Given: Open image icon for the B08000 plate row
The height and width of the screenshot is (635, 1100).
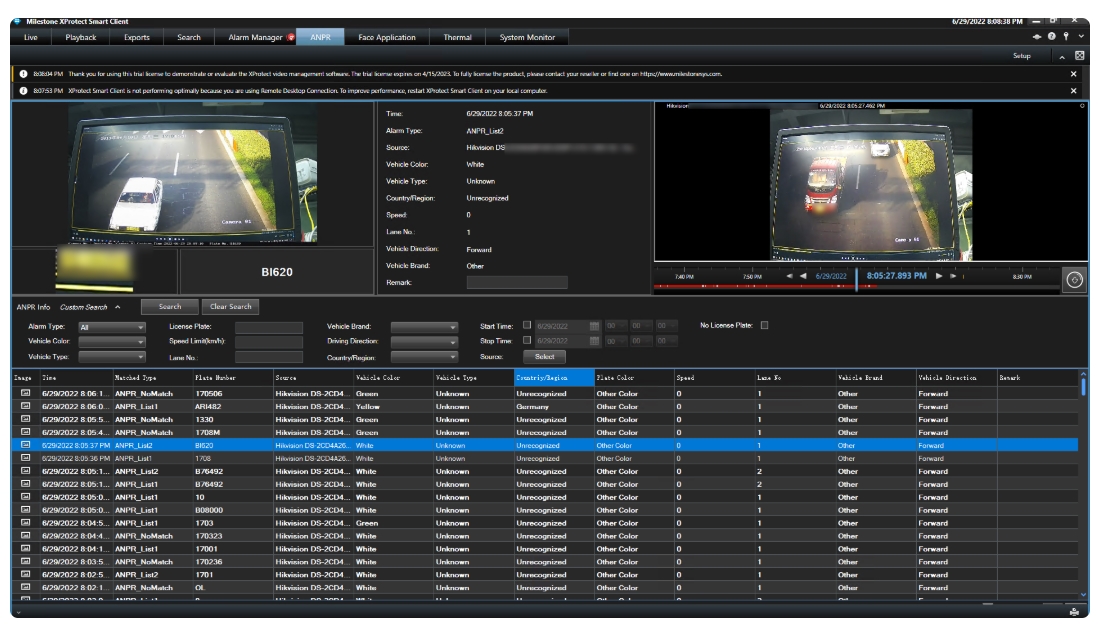Looking at the screenshot, I should 25,509.
